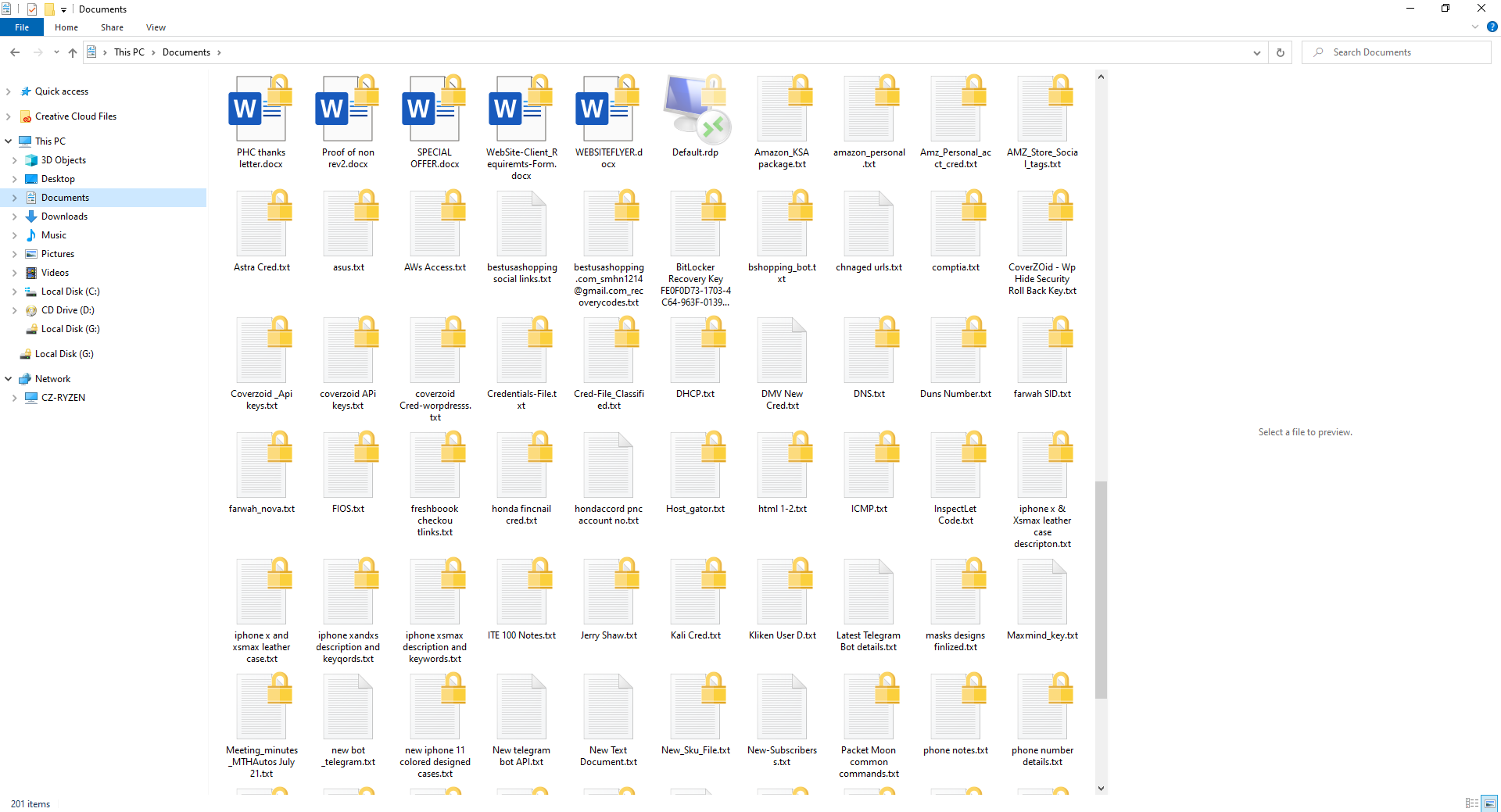This screenshot has height=812, width=1501.
Task: Click the Back navigation arrow
Action: tap(15, 52)
